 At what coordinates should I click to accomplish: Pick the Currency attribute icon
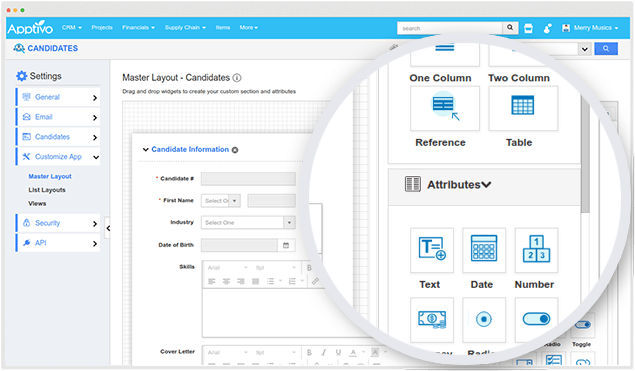(x=432, y=320)
